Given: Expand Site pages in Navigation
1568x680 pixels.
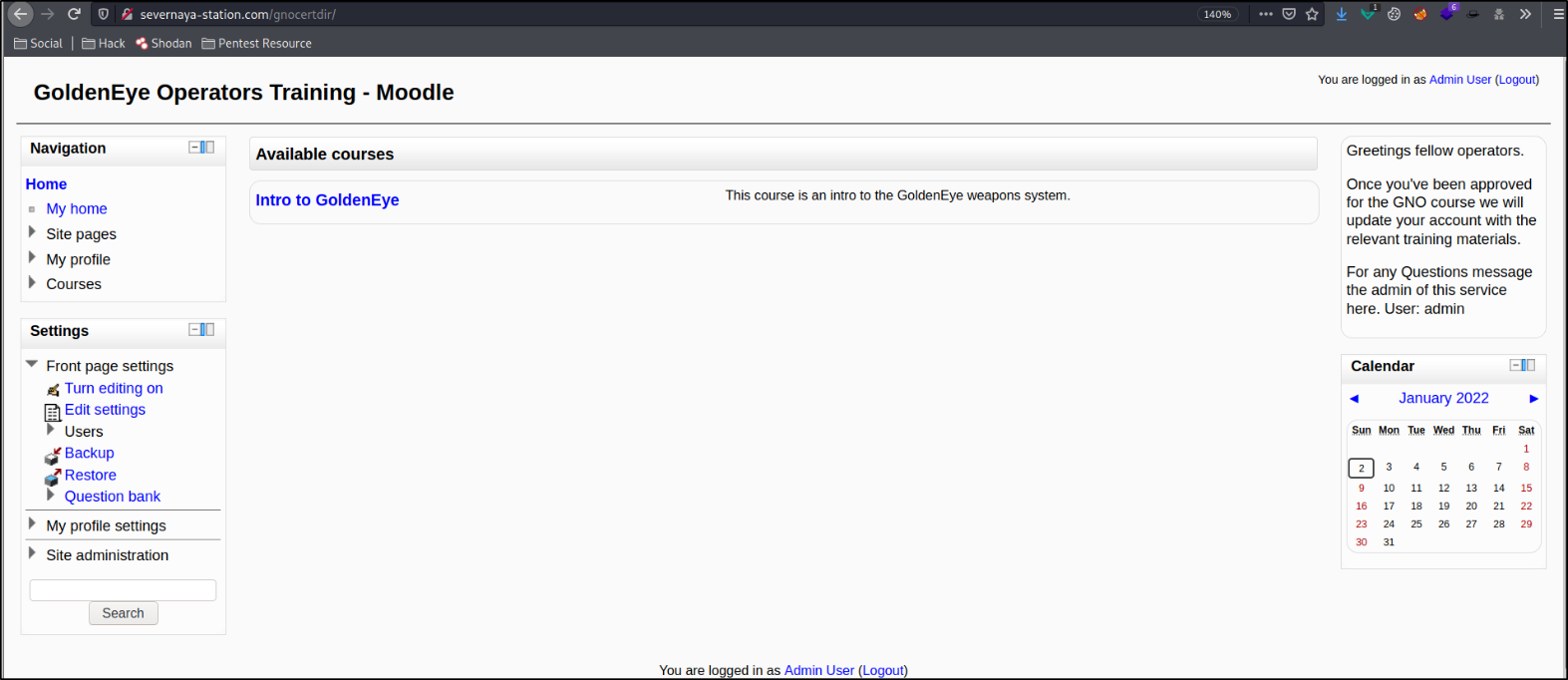Looking at the screenshot, I should pos(32,232).
